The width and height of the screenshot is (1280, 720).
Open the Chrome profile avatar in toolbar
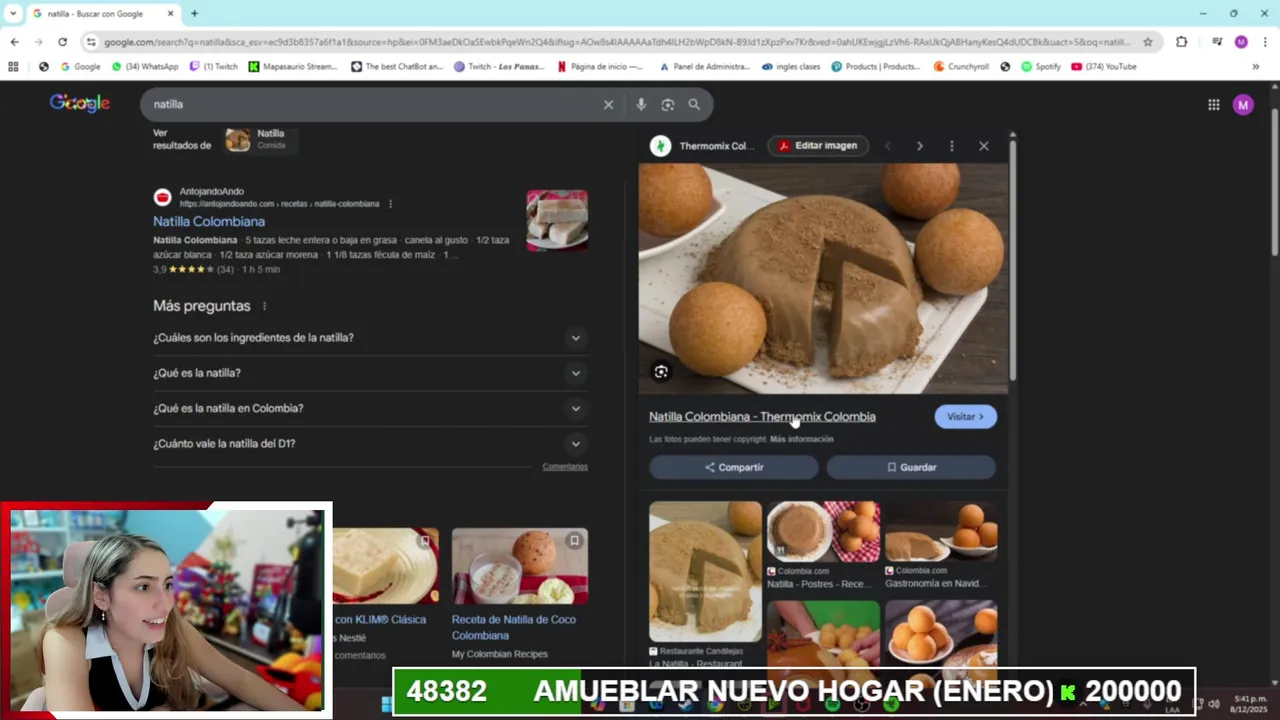click(1241, 42)
